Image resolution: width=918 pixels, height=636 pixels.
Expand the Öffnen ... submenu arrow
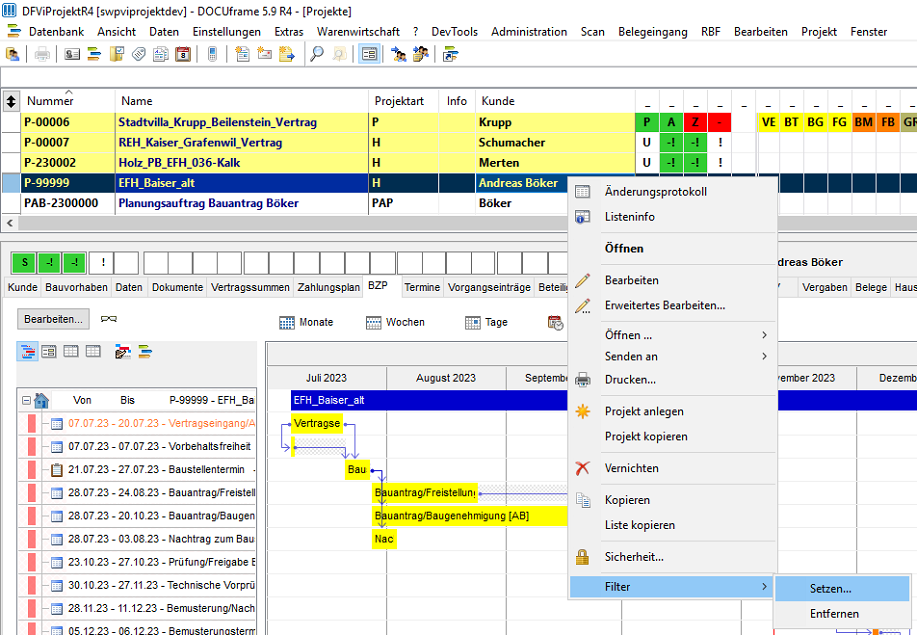point(764,335)
